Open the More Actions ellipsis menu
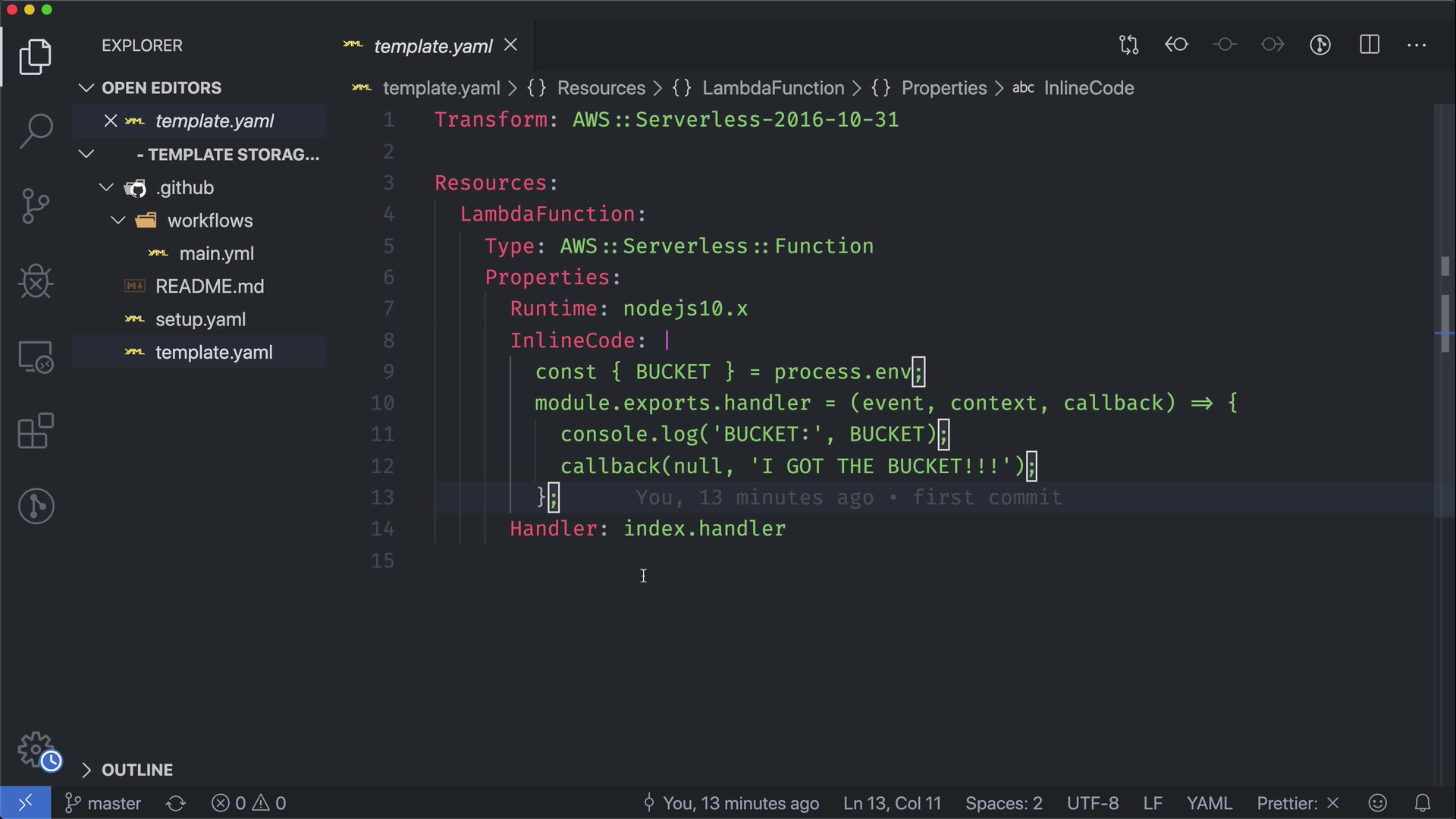This screenshot has height=819, width=1456. coord(1417,45)
